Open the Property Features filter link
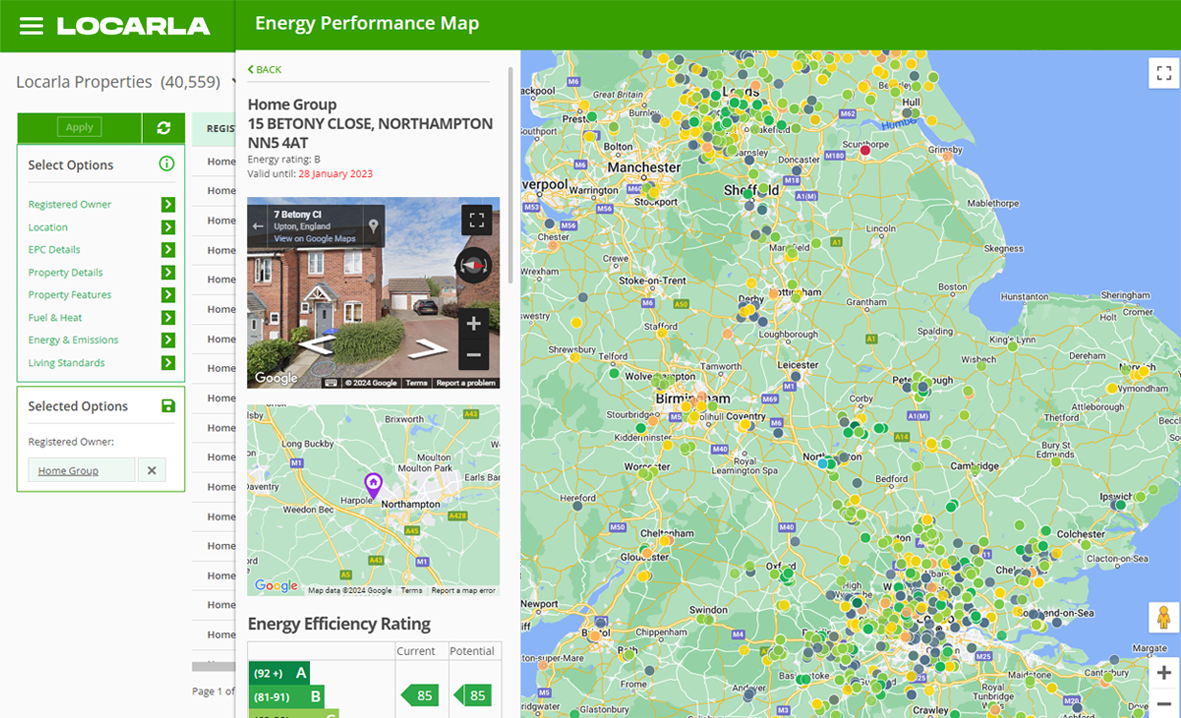 click(69, 295)
